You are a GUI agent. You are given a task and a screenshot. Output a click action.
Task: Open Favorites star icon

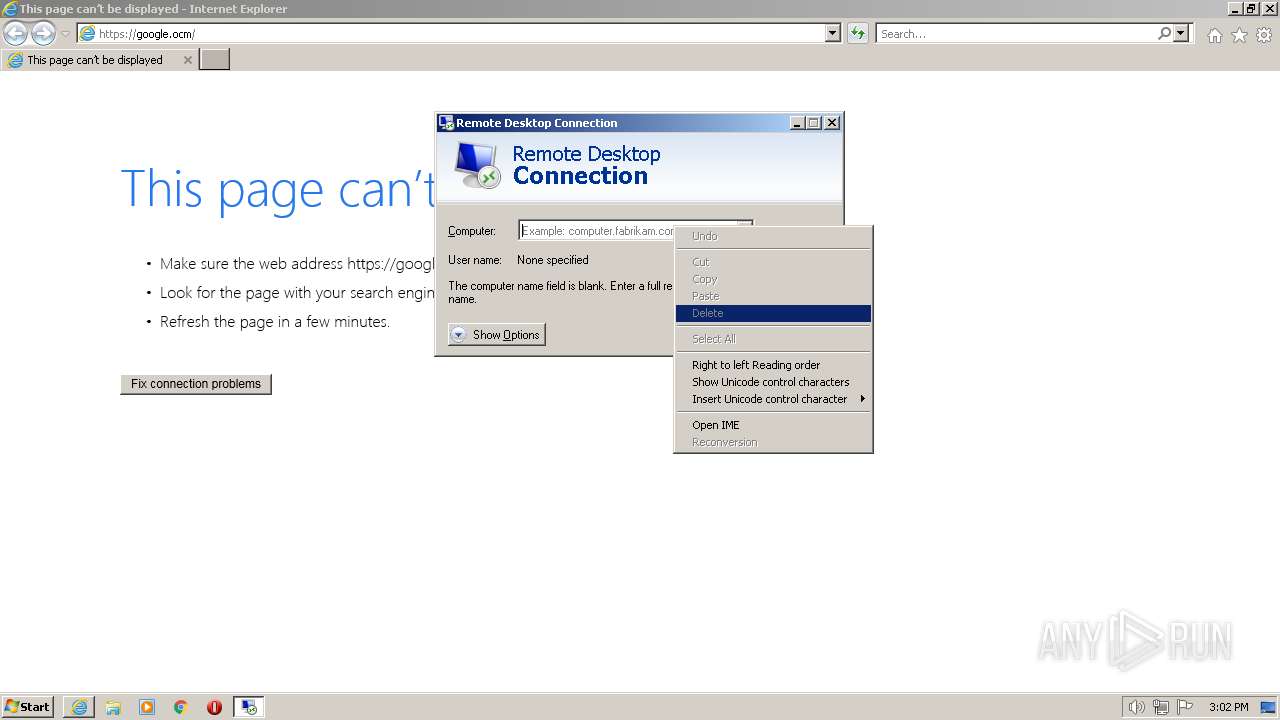1239,35
